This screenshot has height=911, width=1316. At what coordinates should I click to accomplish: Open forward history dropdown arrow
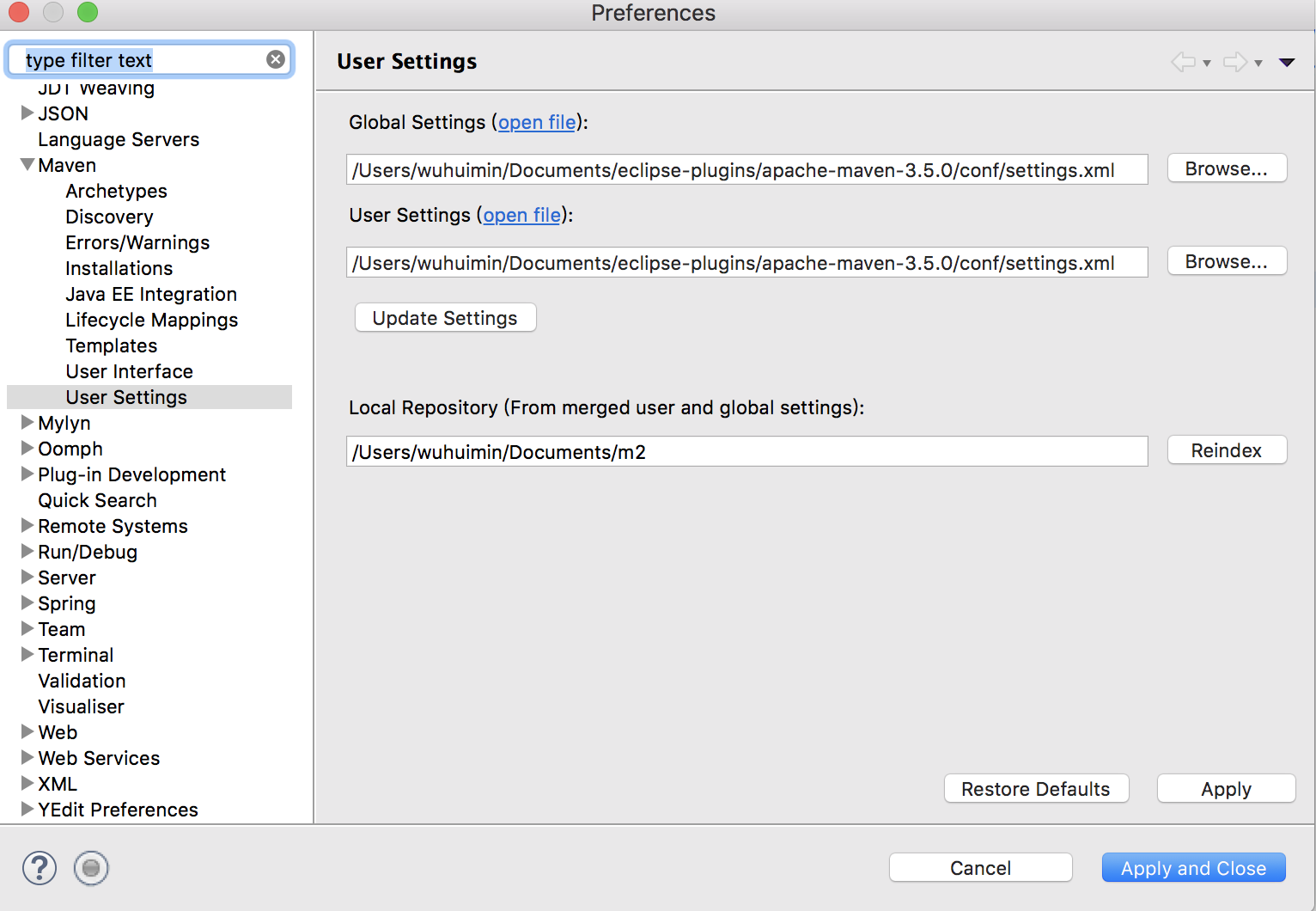[1258, 63]
